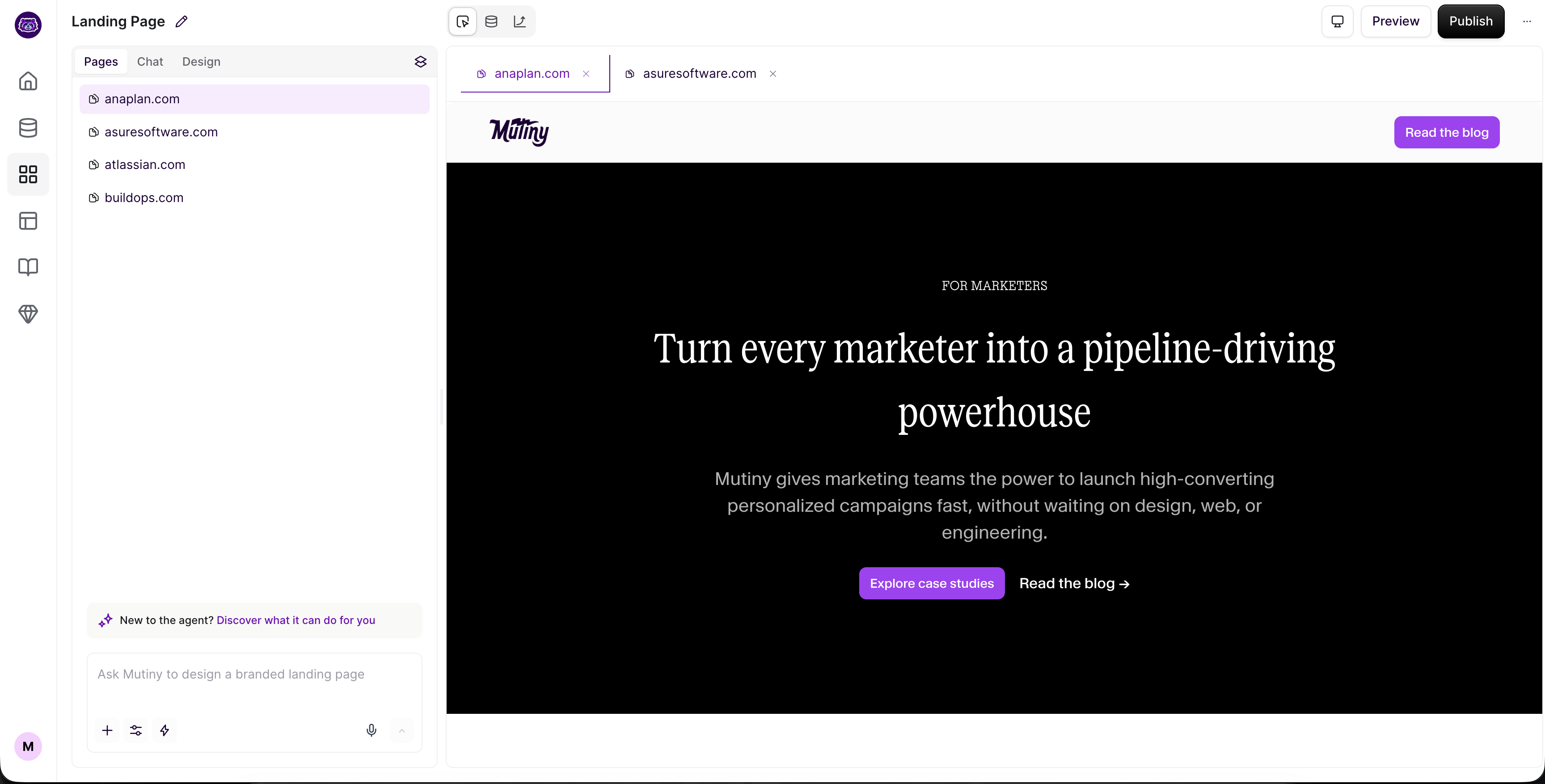Screen dimensions: 1545x784
Task: Select atlassian.com in the pages list
Action: [x=254, y=165]
